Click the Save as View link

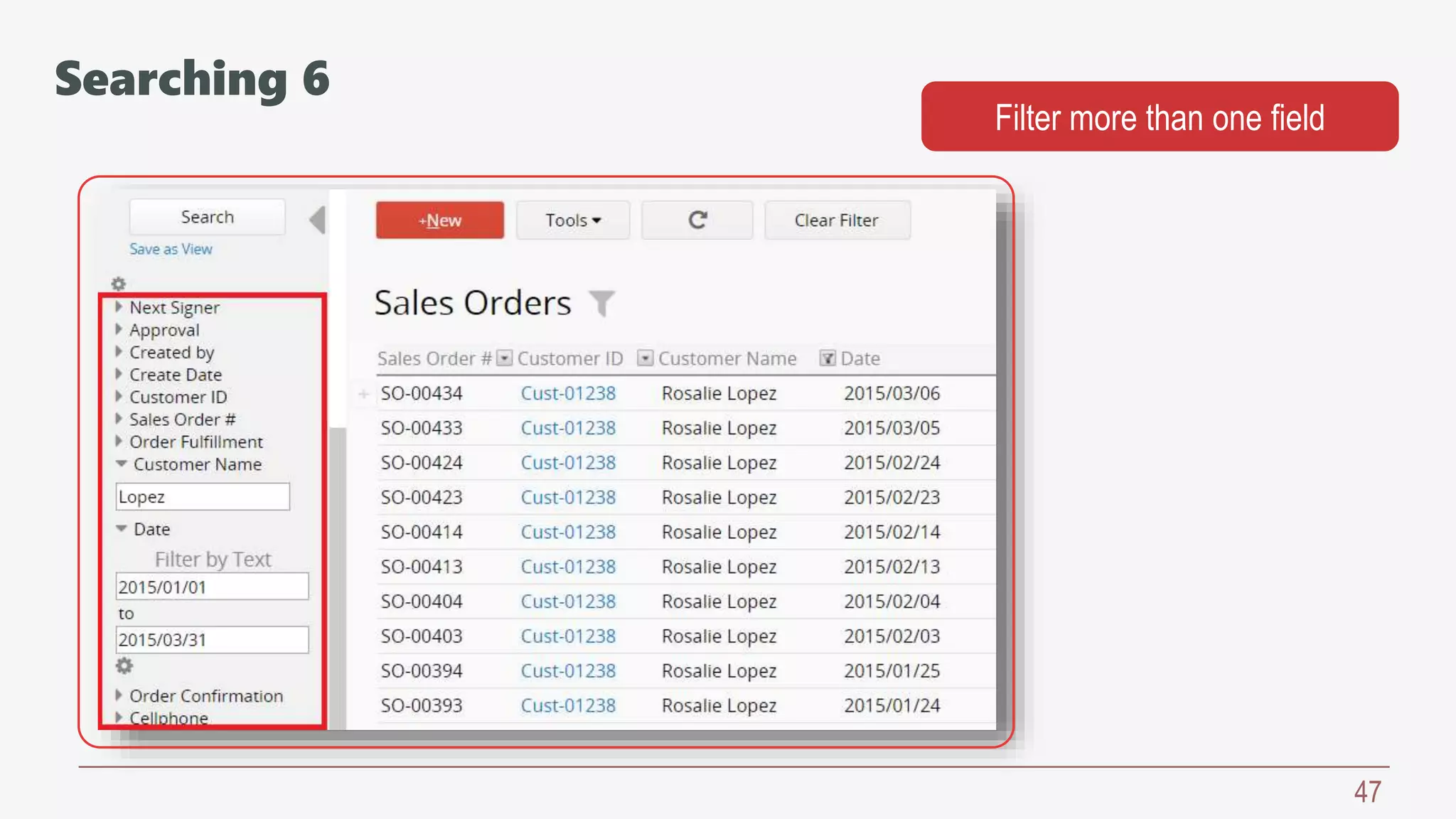click(171, 250)
